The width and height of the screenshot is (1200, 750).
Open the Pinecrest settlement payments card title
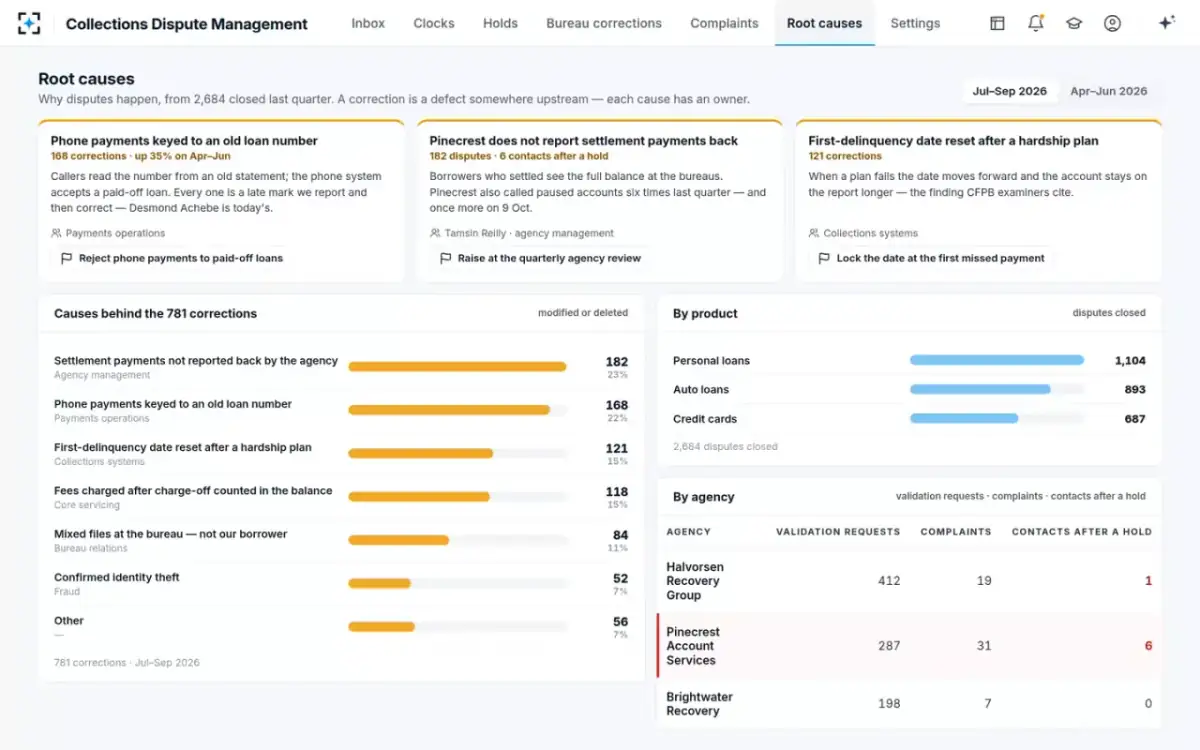[584, 141]
